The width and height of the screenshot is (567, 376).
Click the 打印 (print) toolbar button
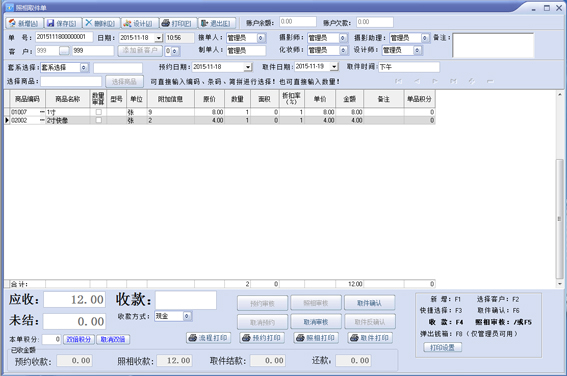(x=178, y=23)
